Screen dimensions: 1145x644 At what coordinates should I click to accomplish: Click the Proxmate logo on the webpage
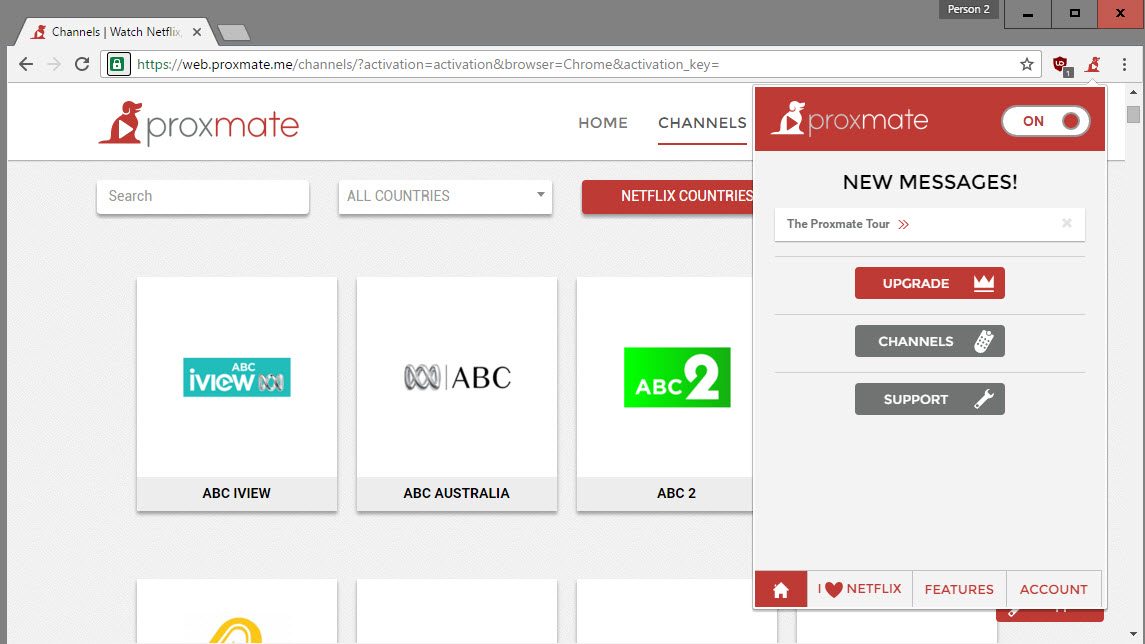pyautogui.click(x=199, y=123)
